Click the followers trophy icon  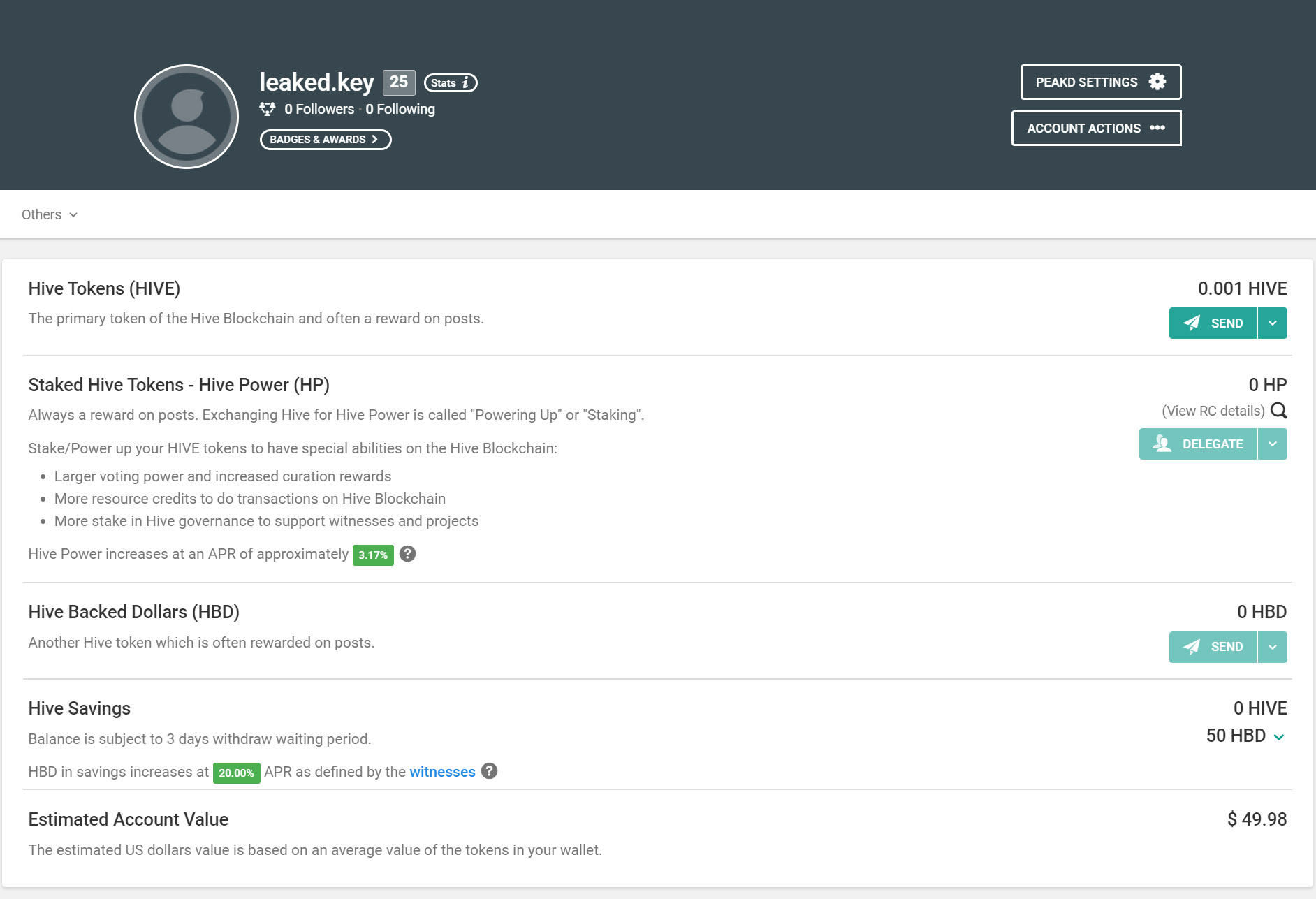[x=268, y=109]
